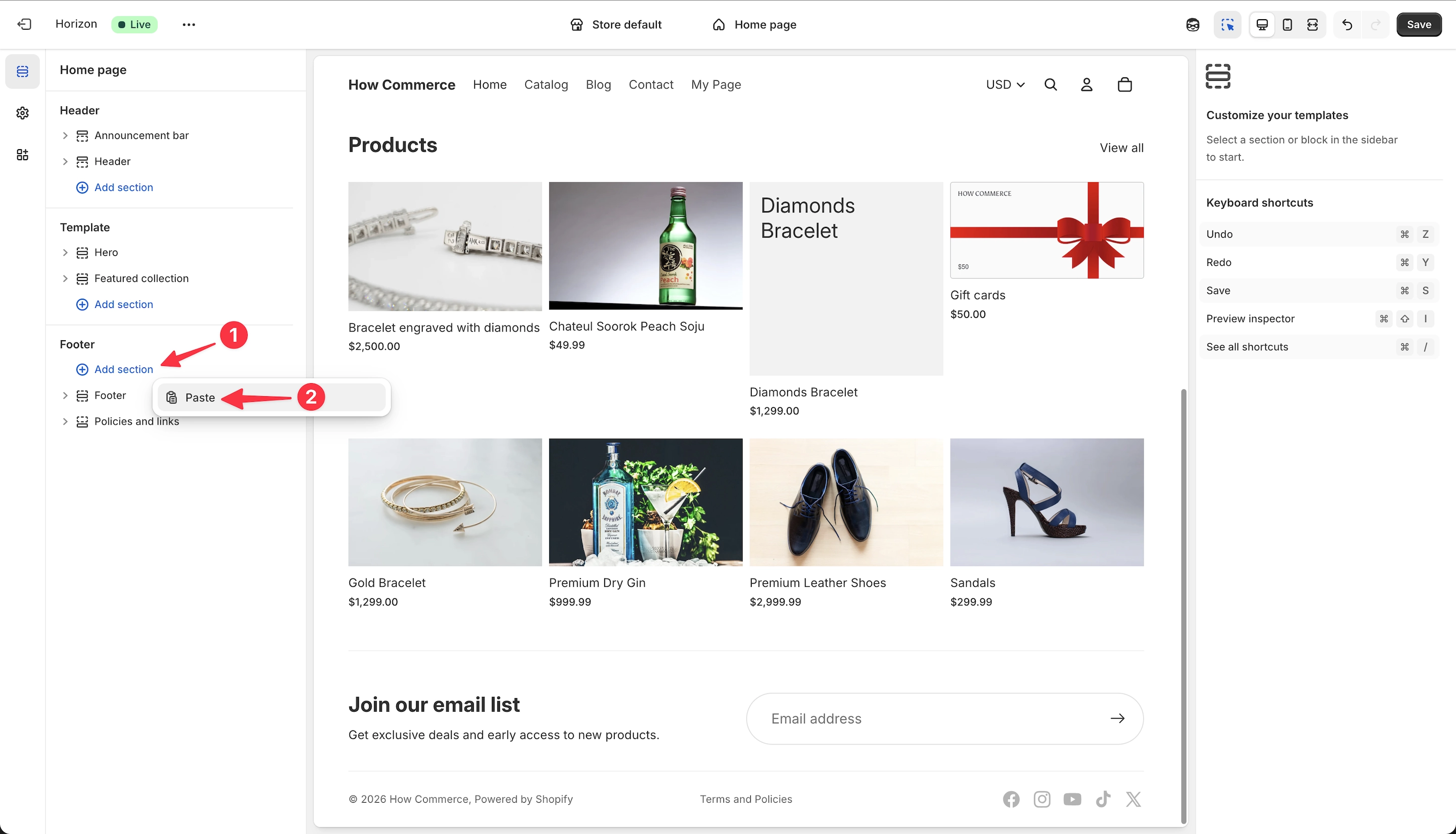Open Catalog in store navigation
Screen dimensions: 1456x834
click(546, 85)
